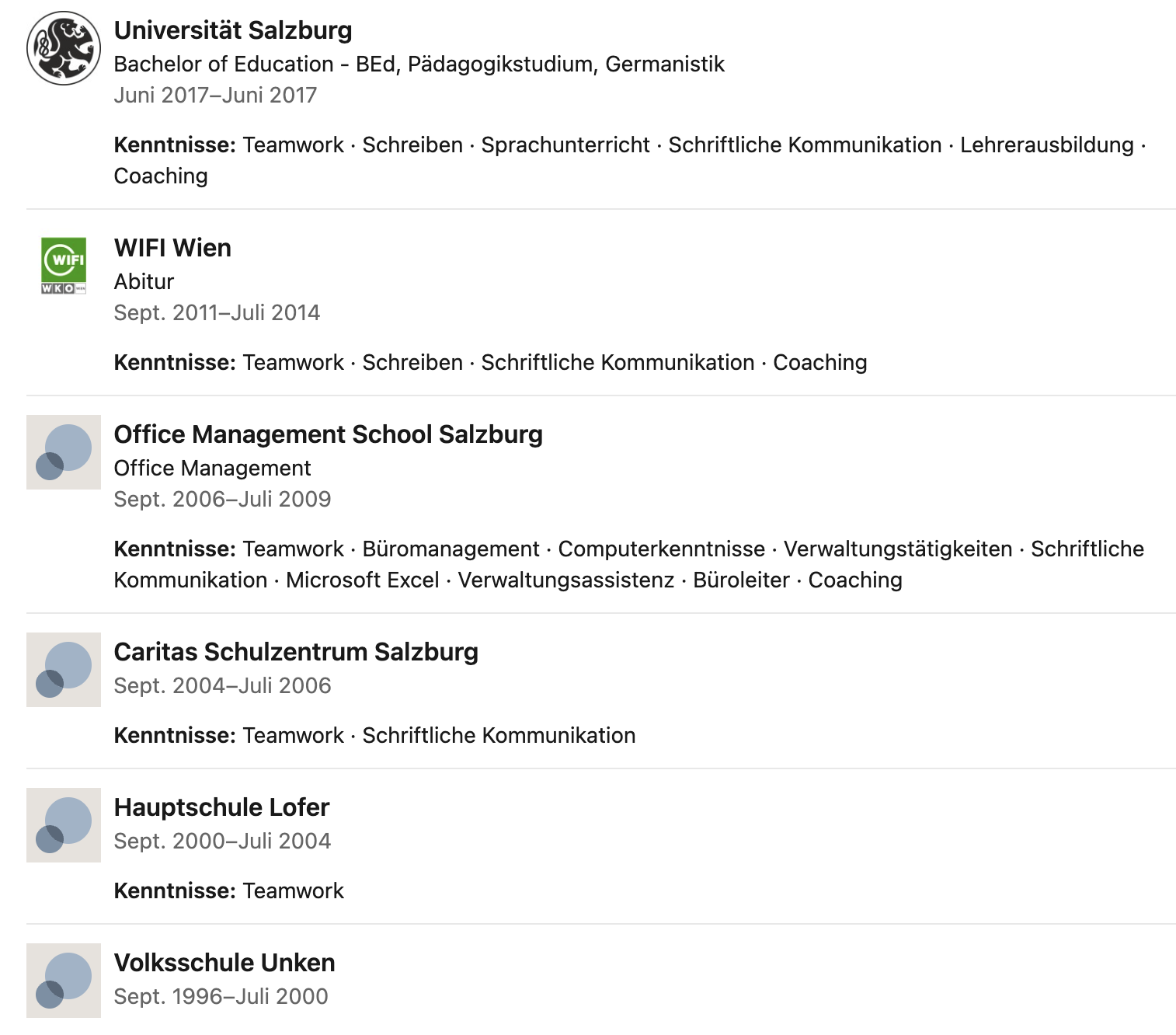Select the Abitur degree text
1176x1035 pixels.
144,281
